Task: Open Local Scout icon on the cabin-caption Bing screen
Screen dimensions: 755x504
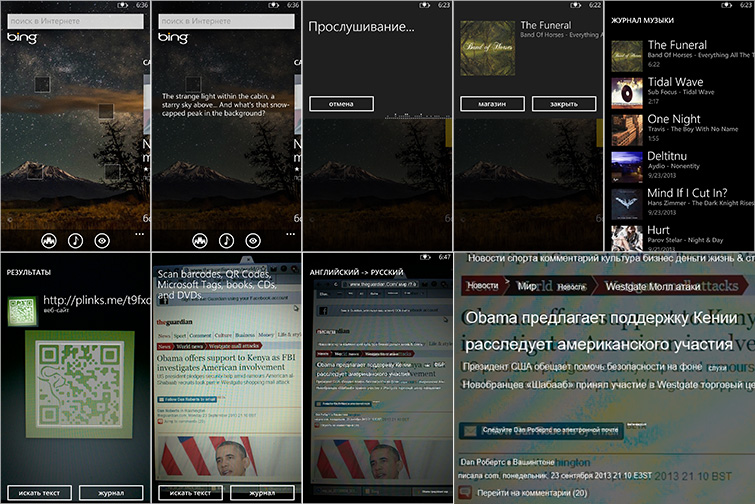Action: [200, 240]
